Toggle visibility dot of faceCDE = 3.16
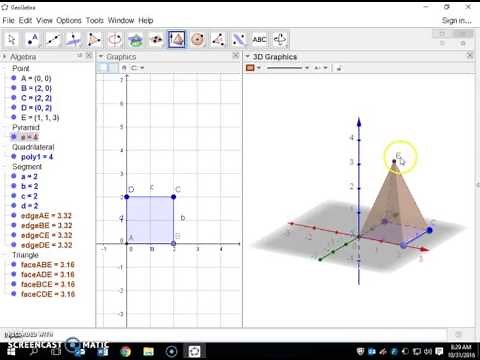Image resolution: width=480 pixels, height=360 pixels. [x=14, y=294]
